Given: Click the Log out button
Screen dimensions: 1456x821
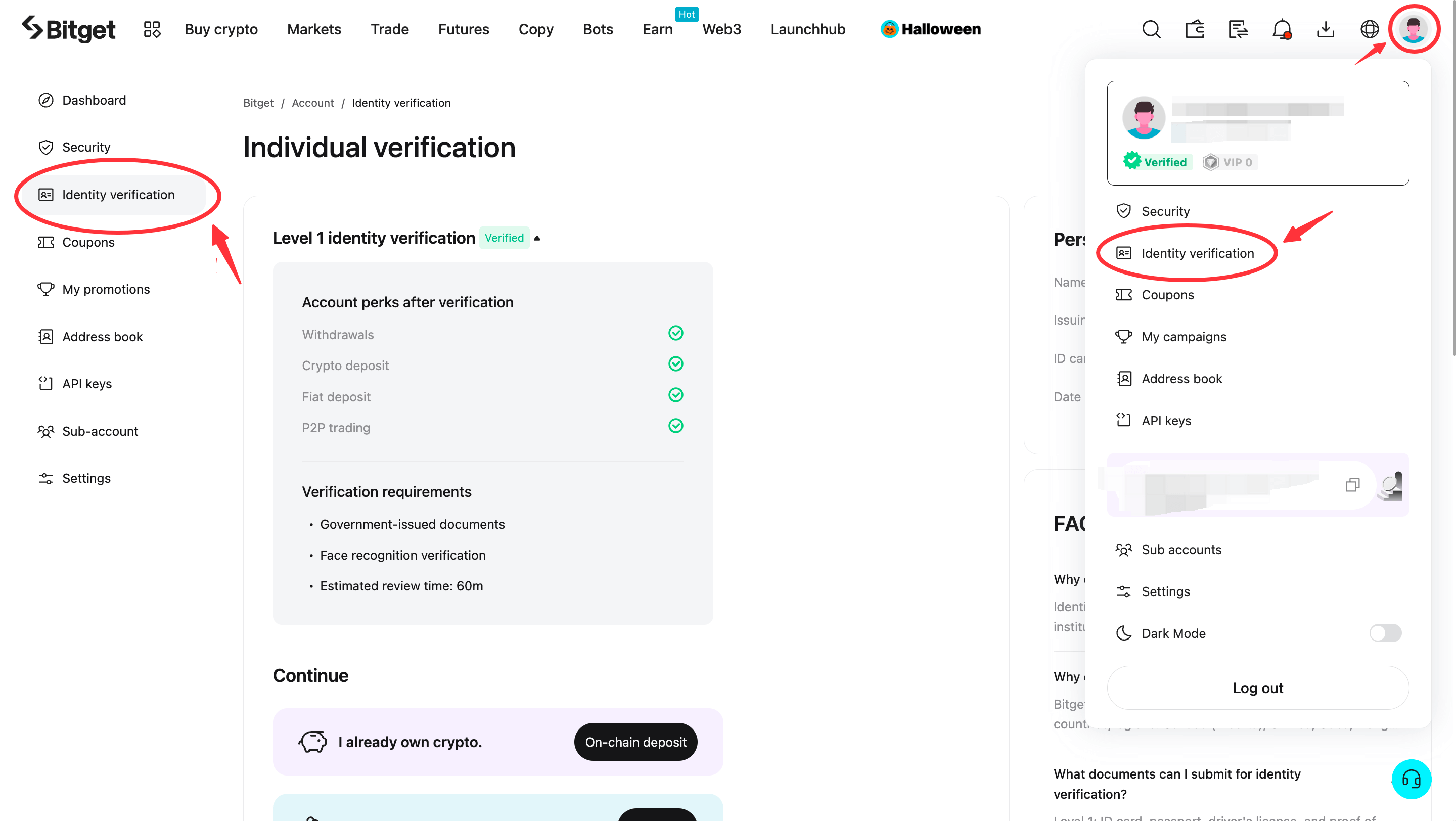Looking at the screenshot, I should tap(1258, 687).
